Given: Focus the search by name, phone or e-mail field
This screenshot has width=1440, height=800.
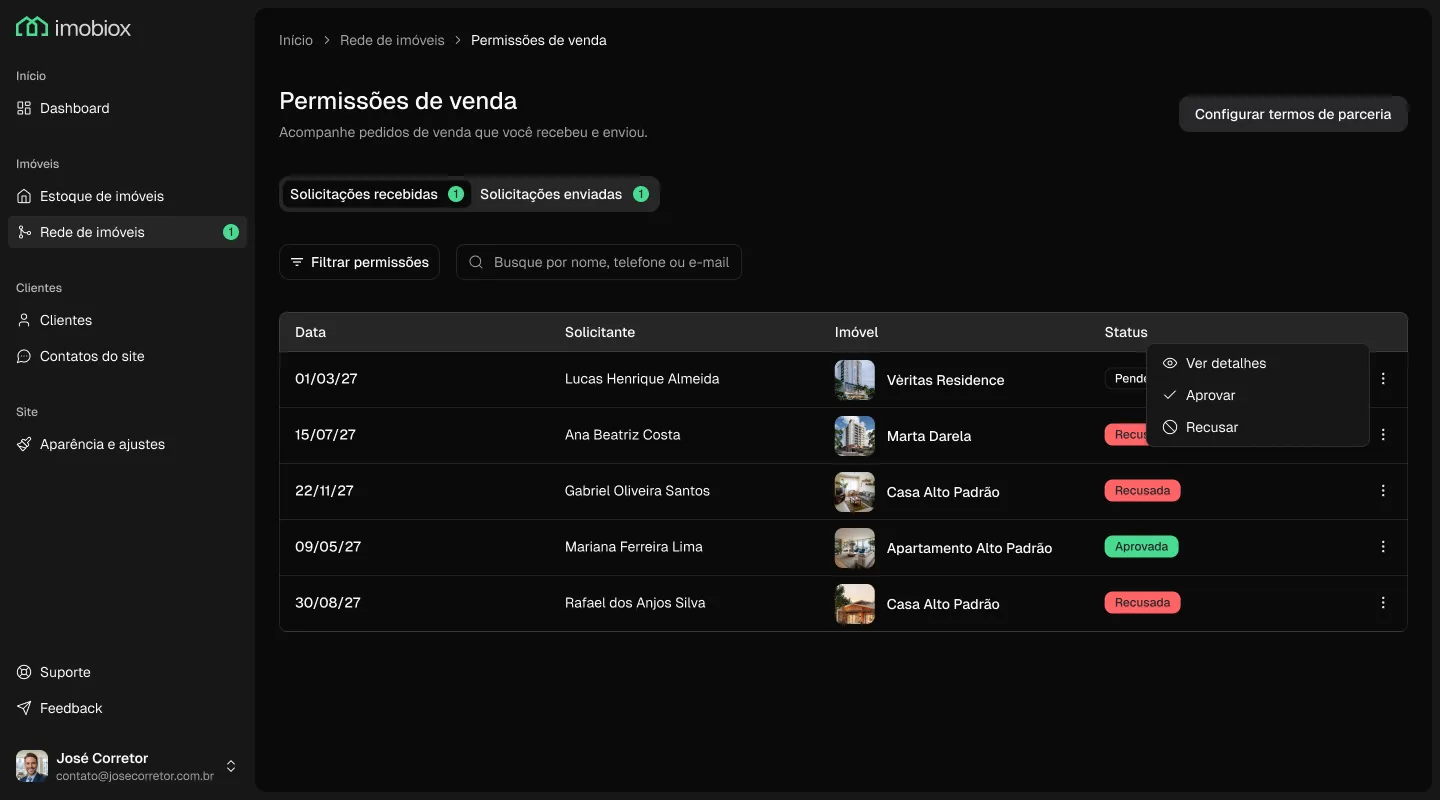Looking at the screenshot, I should (x=599, y=262).
